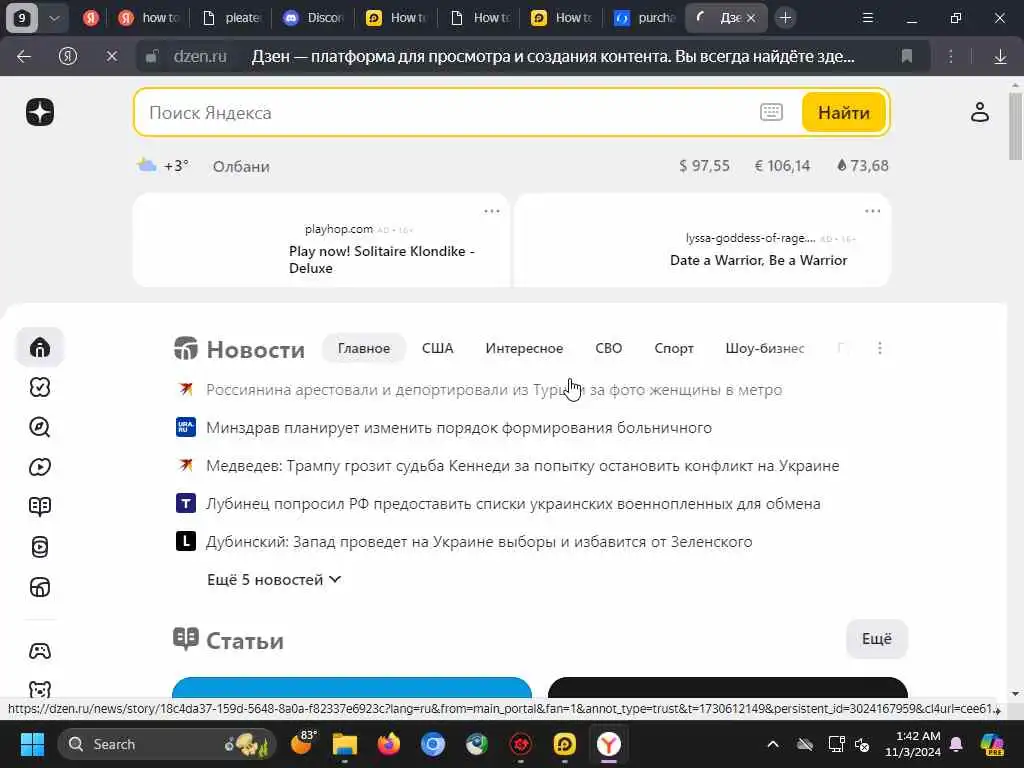Open File Explorer from taskbar
1024x768 pixels.
(x=345, y=744)
